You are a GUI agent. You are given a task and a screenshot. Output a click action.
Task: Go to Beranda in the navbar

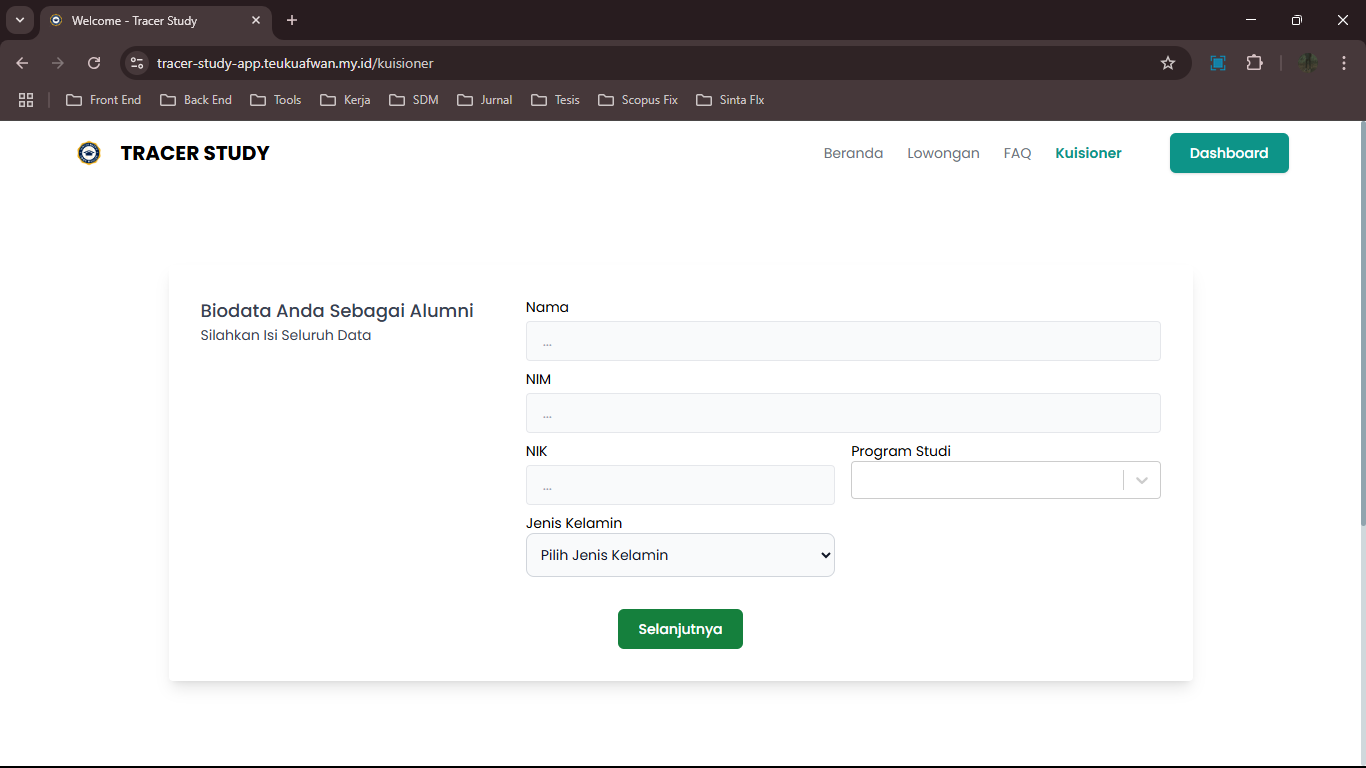click(853, 153)
